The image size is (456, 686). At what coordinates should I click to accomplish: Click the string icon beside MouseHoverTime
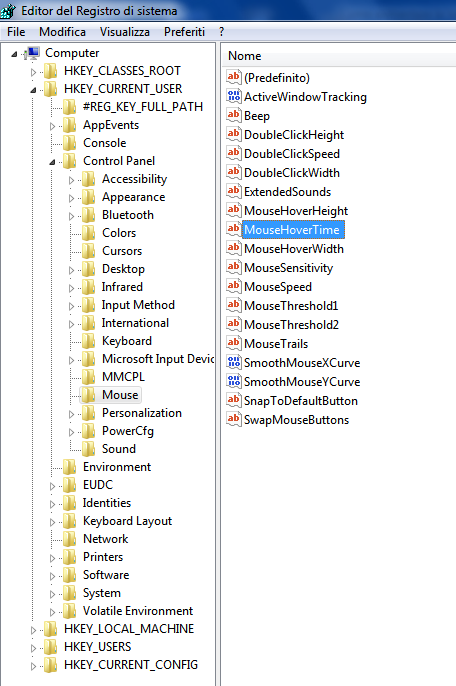coord(234,229)
